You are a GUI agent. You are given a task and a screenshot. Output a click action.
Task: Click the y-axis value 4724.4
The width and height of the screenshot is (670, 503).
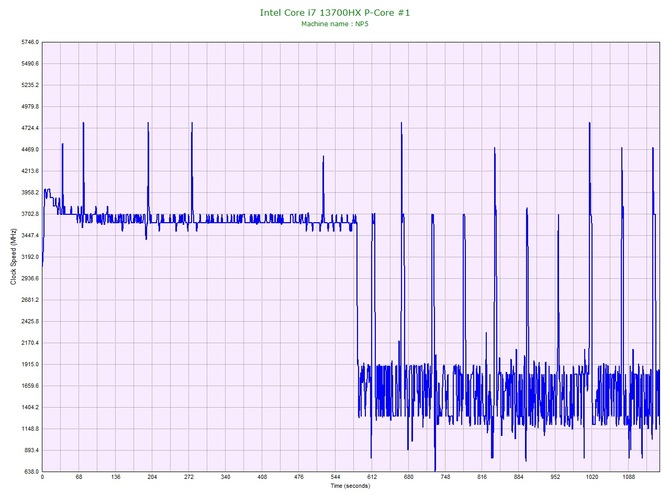point(30,128)
